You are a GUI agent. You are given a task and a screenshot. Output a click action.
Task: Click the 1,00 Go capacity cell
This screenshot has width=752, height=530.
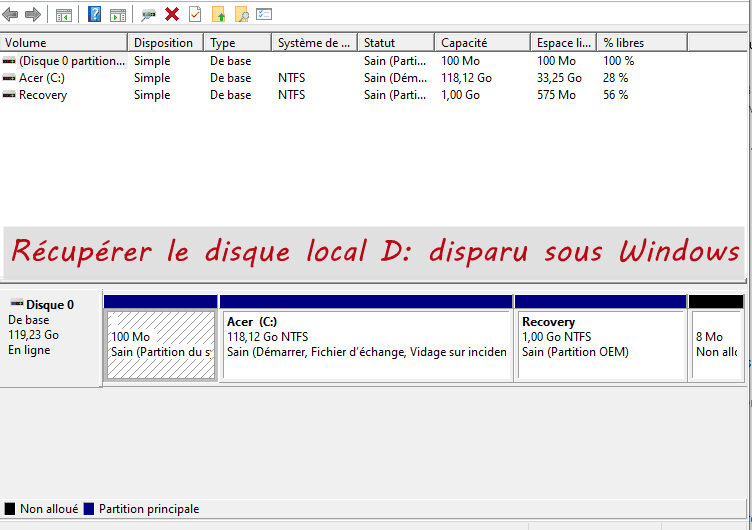460,95
